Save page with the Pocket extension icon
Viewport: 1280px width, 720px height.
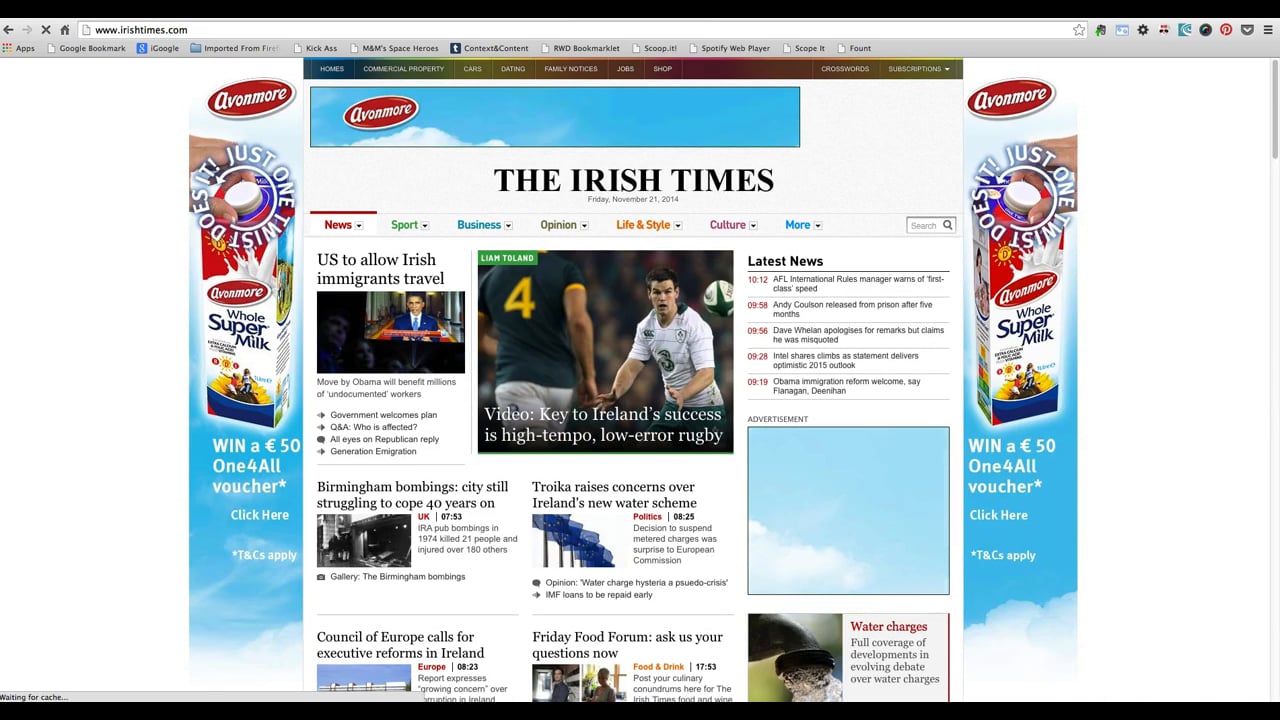[1247, 30]
